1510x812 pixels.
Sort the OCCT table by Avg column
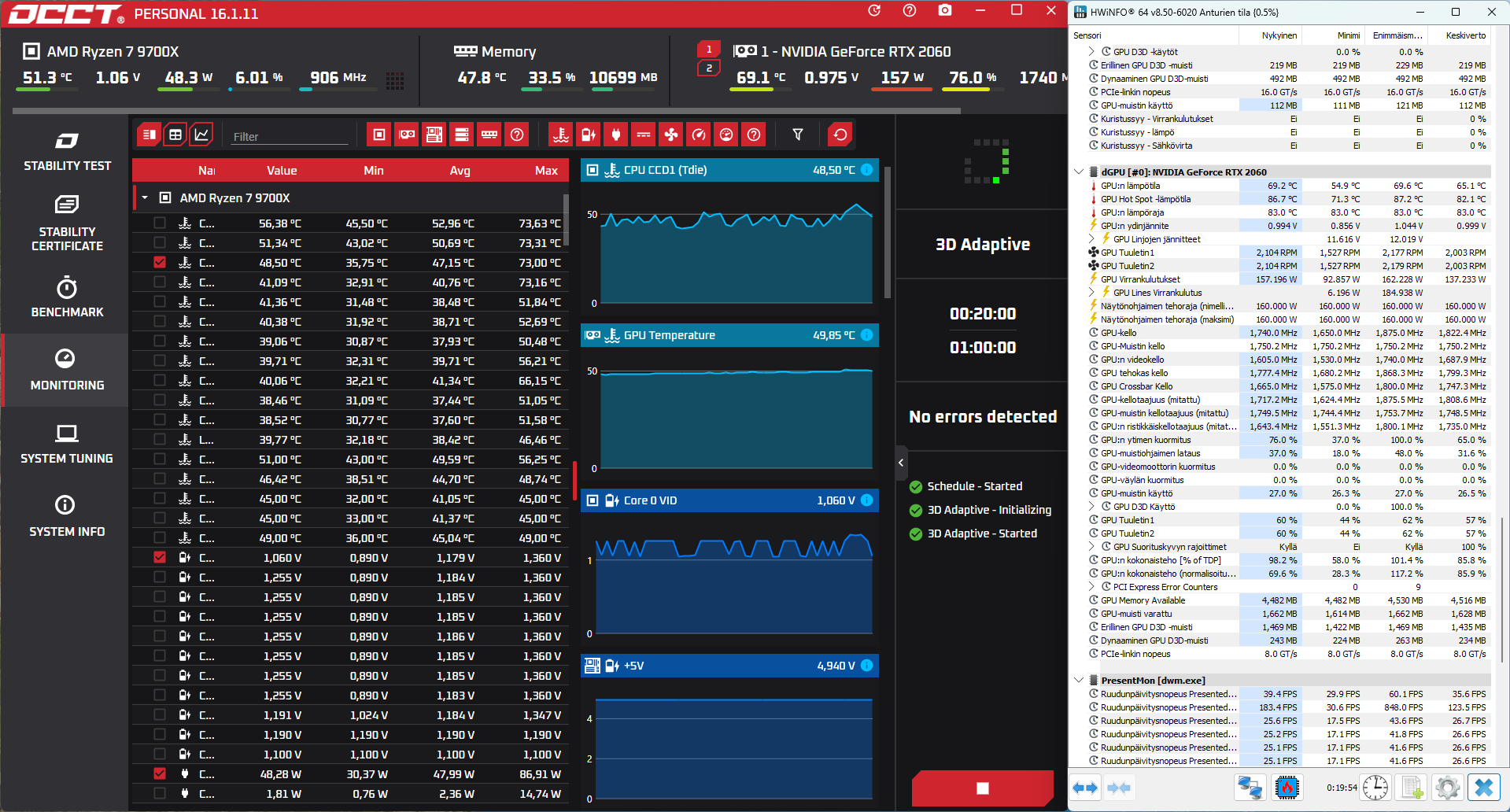tap(460, 171)
